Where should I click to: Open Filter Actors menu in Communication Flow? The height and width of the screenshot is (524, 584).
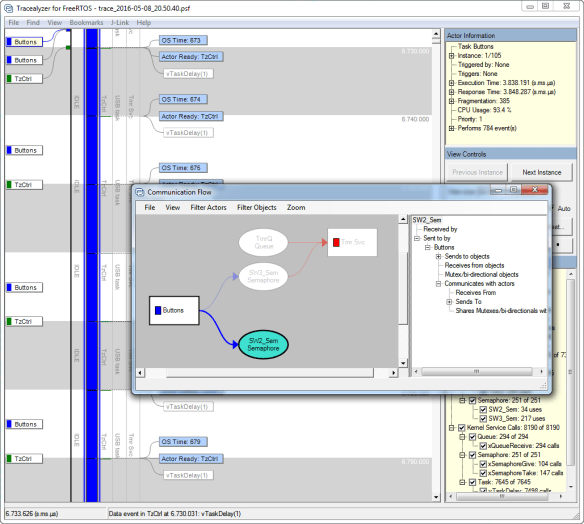pyautogui.click(x=208, y=207)
